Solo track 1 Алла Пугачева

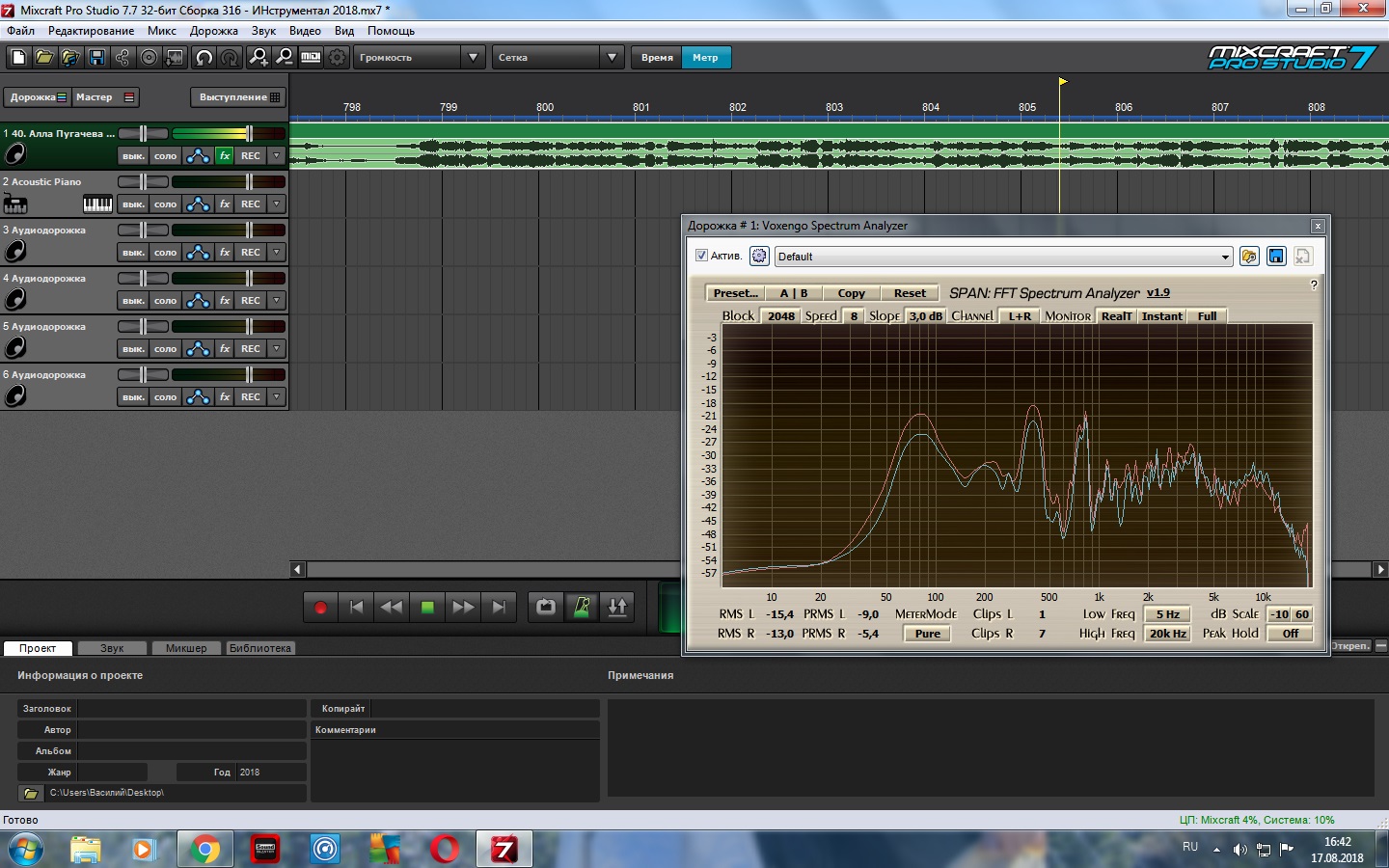(166, 156)
